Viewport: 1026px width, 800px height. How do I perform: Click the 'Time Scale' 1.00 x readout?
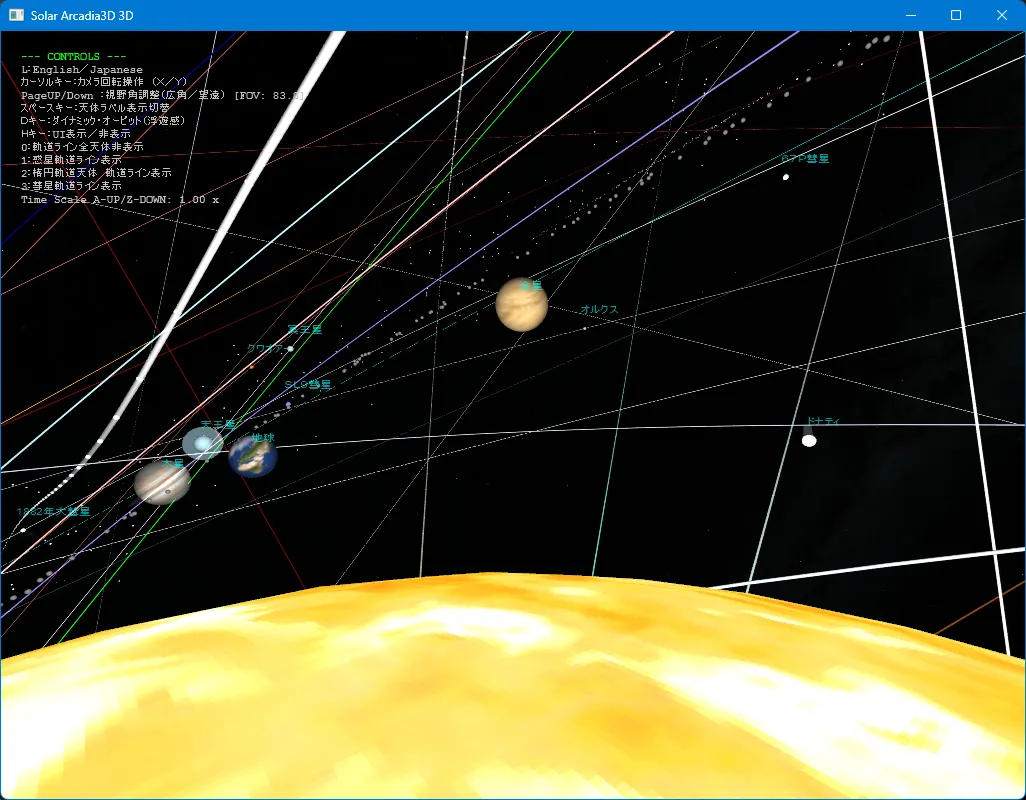coord(120,200)
